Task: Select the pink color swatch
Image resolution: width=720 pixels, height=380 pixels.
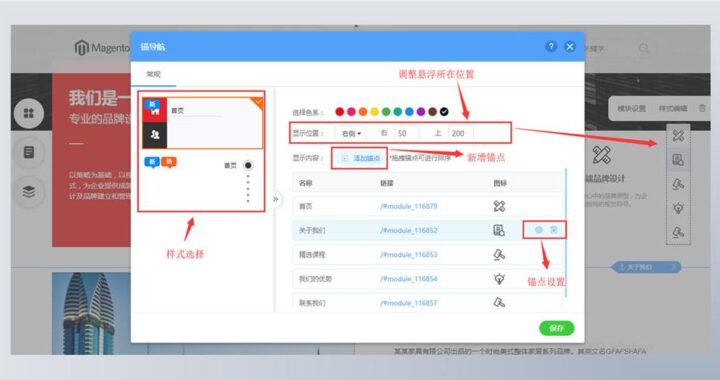Action: tap(351, 112)
